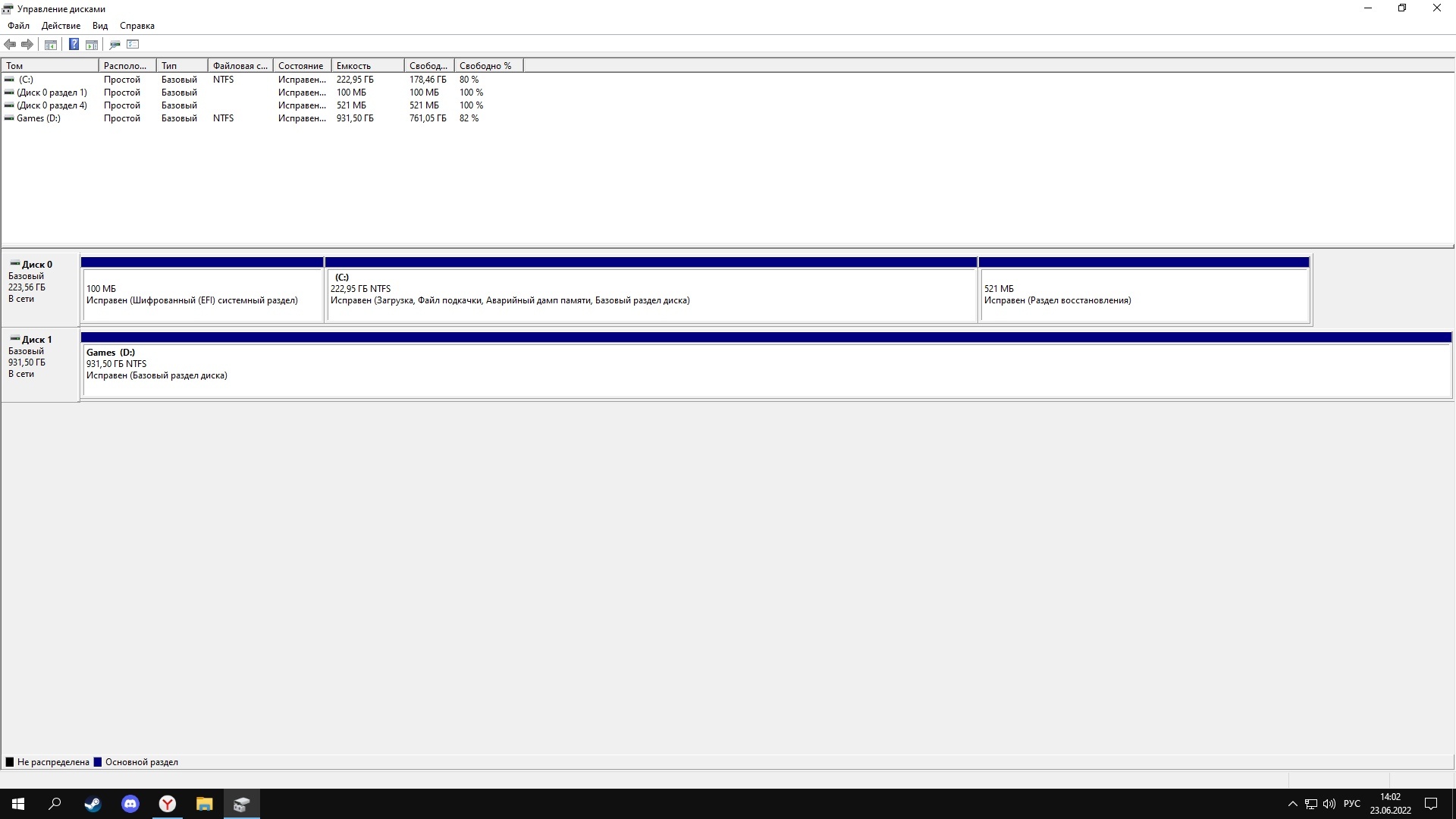1456x819 pixels.
Task: Select the Rescan Disks icon
Action: pyautogui.click(x=115, y=44)
